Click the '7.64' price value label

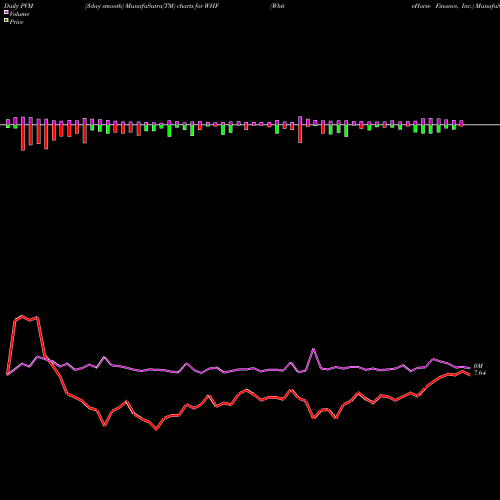[480, 373]
